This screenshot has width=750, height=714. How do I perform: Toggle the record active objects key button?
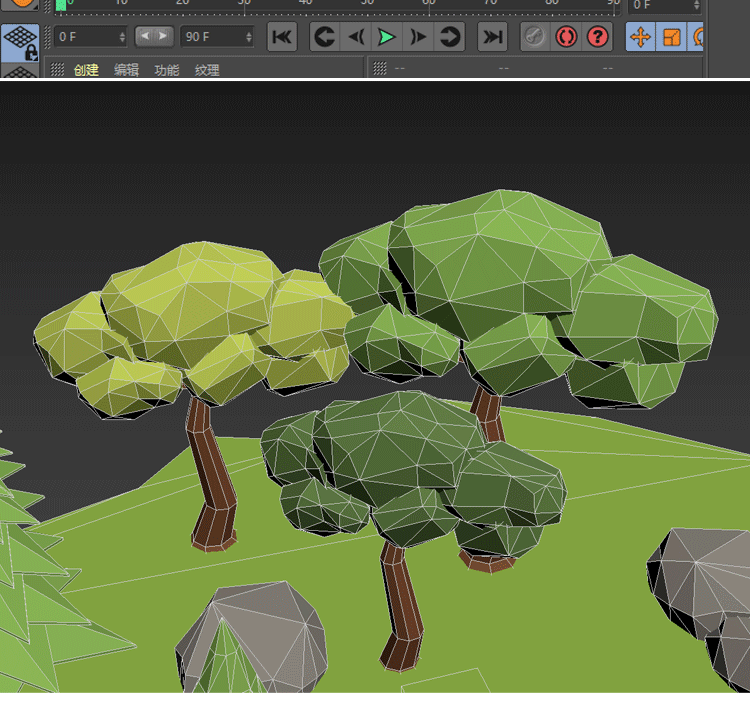536,37
